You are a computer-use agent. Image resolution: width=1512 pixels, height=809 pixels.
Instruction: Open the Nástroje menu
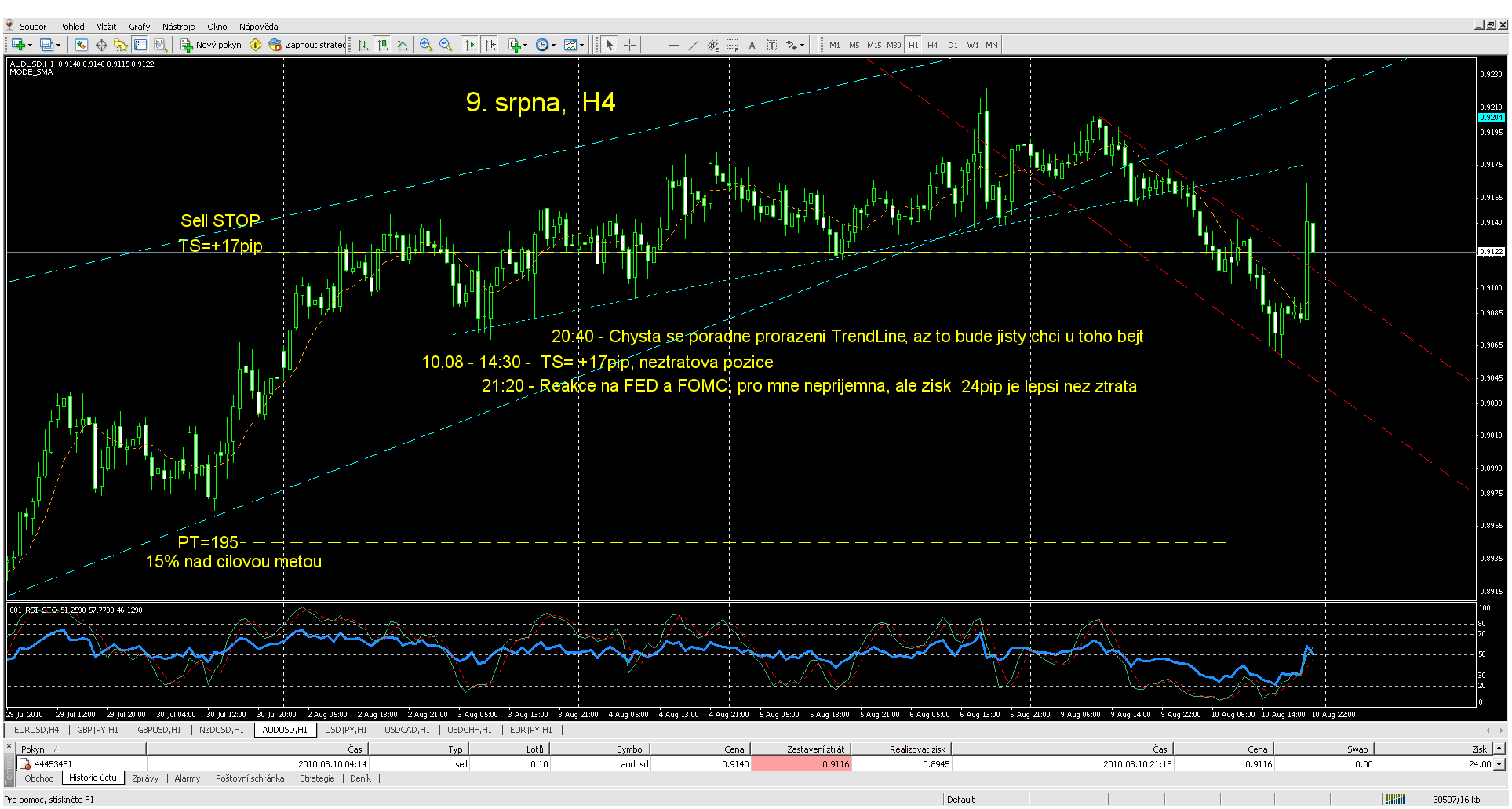point(178,27)
